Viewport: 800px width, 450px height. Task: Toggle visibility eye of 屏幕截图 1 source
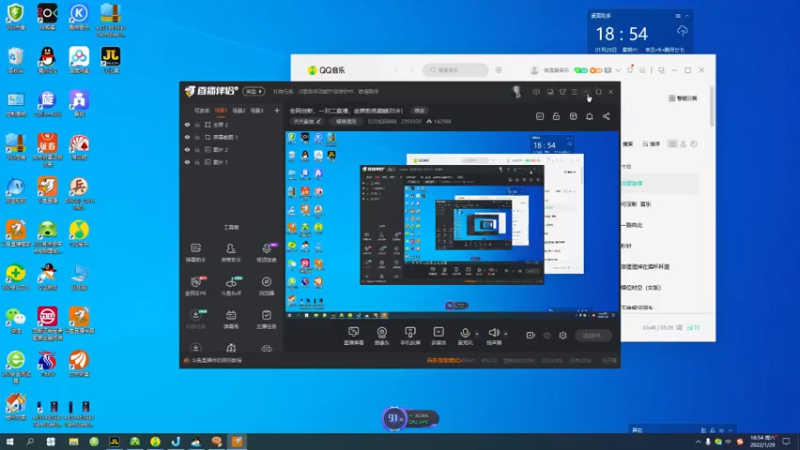click(187, 137)
